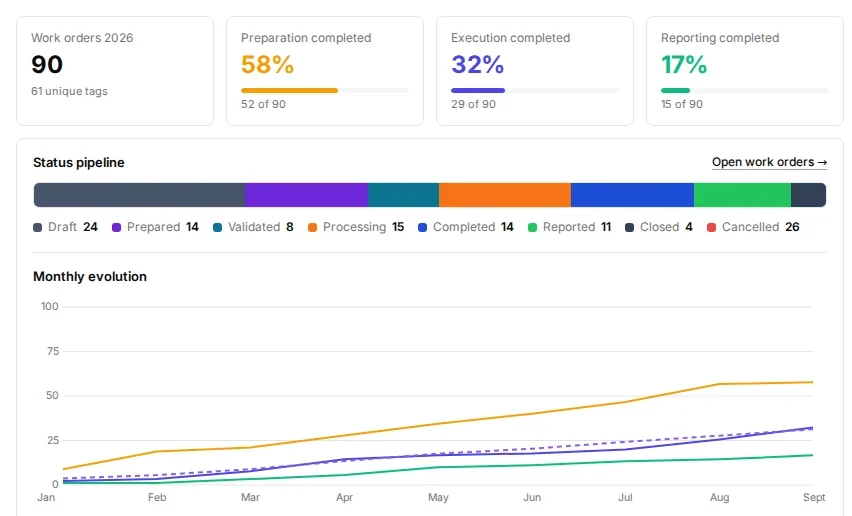Click the Validated legend dot

coord(217,228)
